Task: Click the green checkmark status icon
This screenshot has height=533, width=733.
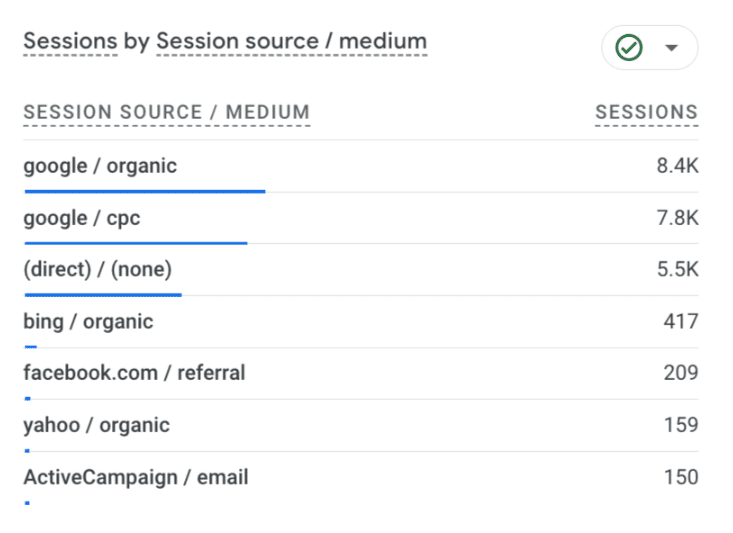Action: (x=629, y=48)
